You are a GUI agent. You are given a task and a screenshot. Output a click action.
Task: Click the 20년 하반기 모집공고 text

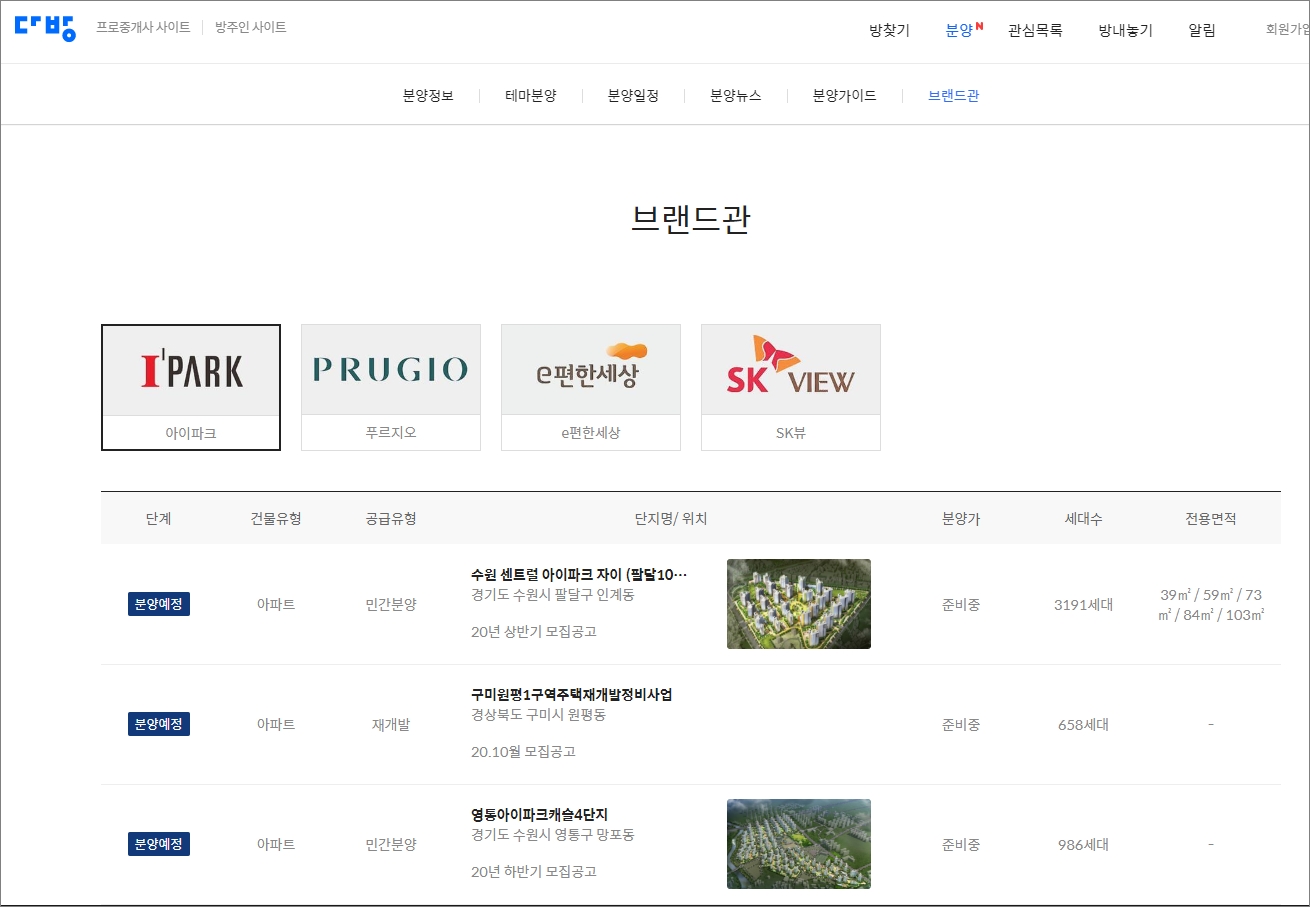[534, 872]
